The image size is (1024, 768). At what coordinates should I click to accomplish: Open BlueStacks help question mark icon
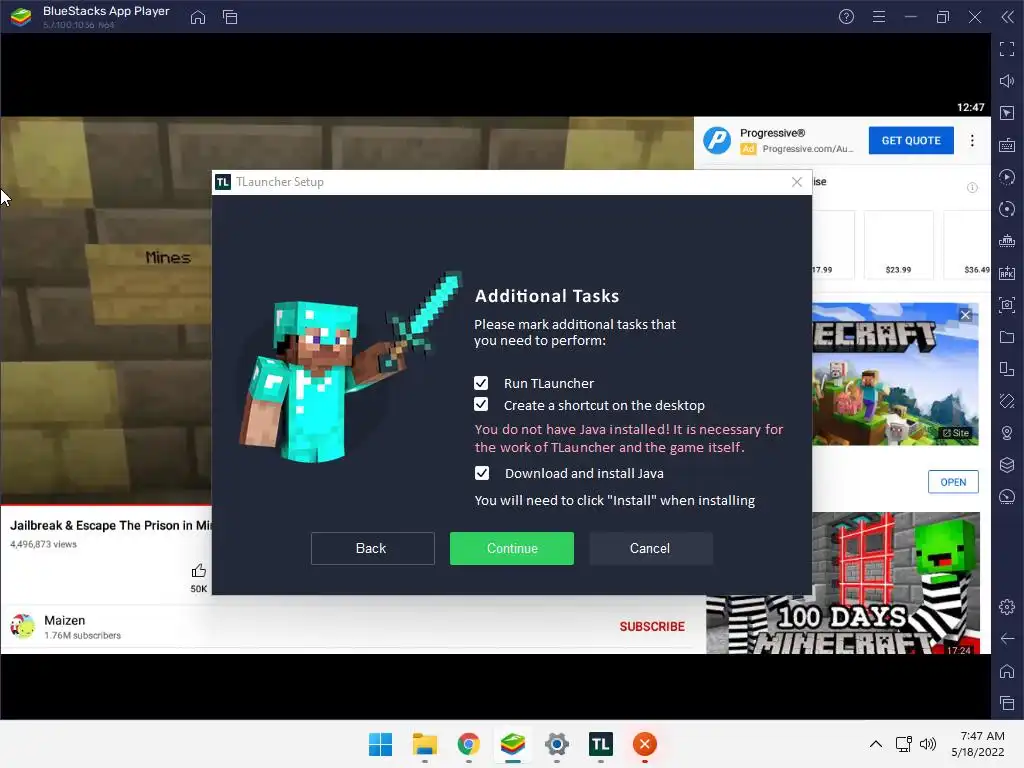point(846,17)
